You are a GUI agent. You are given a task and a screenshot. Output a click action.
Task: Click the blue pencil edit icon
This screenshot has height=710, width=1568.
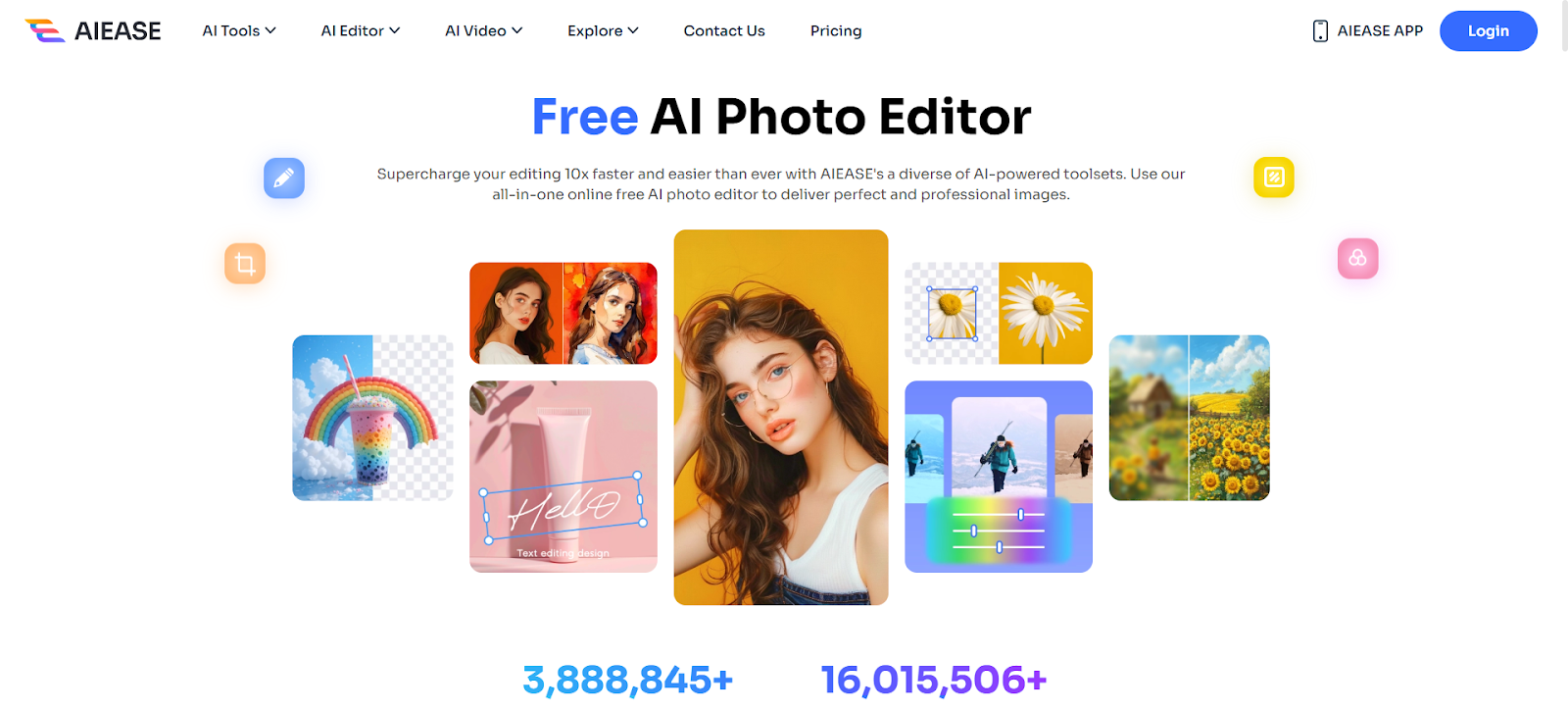[284, 178]
